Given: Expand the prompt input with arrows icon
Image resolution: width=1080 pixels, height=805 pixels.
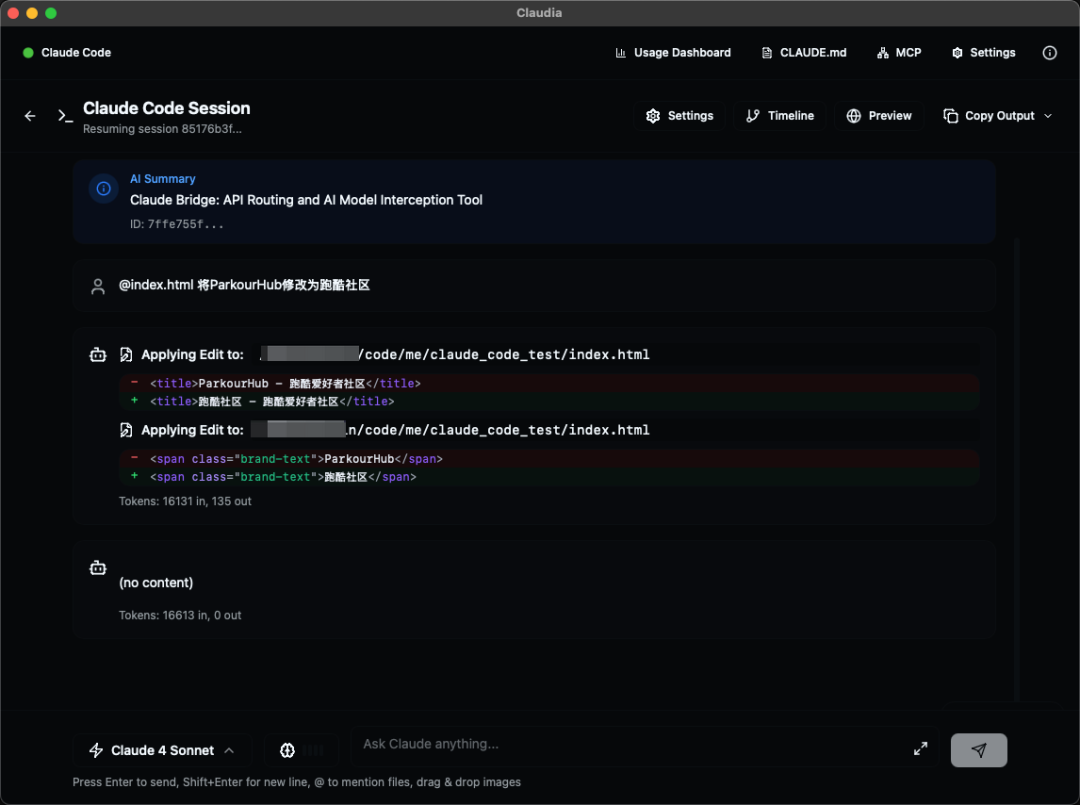Looking at the screenshot, I should [920, 749].
